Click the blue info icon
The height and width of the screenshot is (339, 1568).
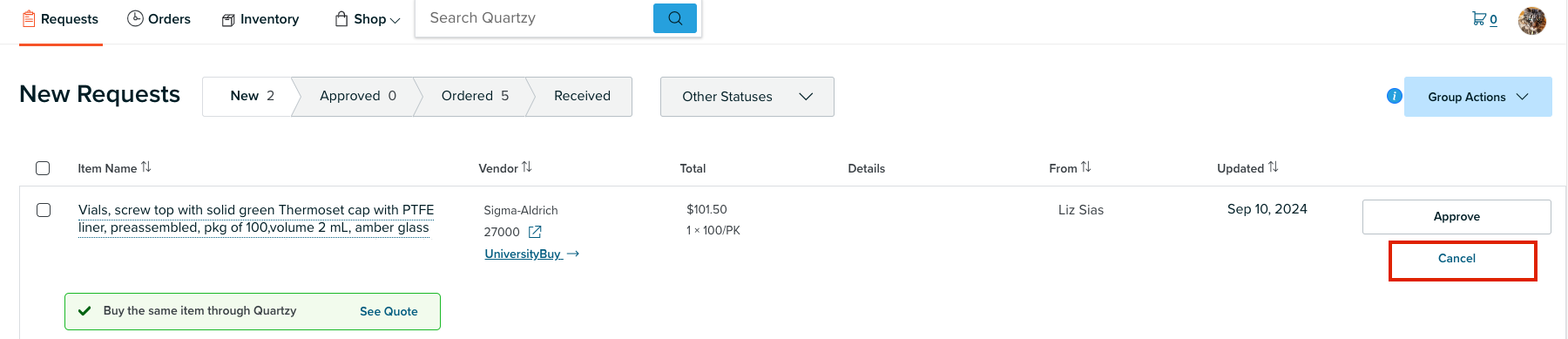1394,96
